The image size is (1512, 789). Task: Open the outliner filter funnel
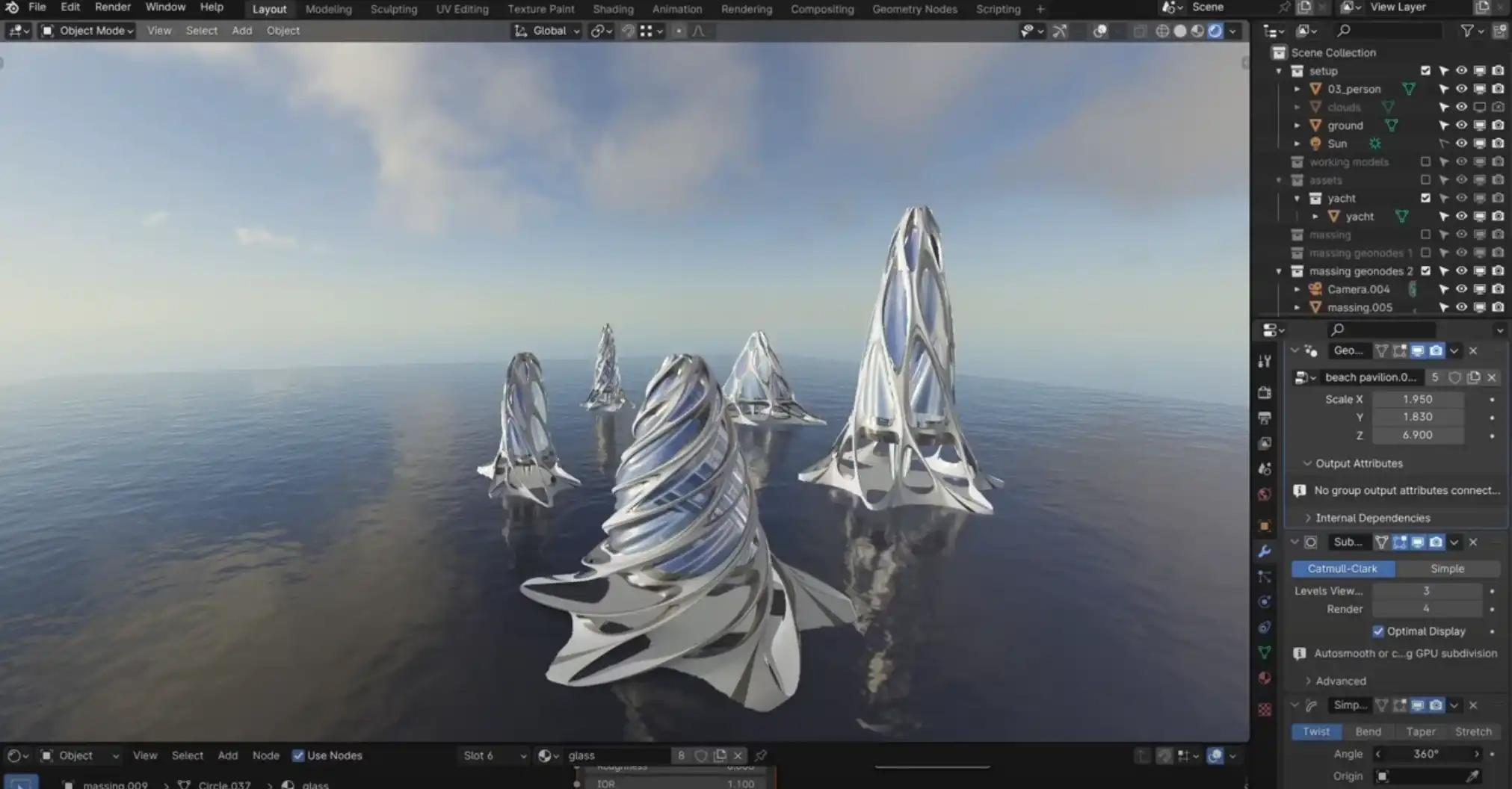pos(1467,31)
